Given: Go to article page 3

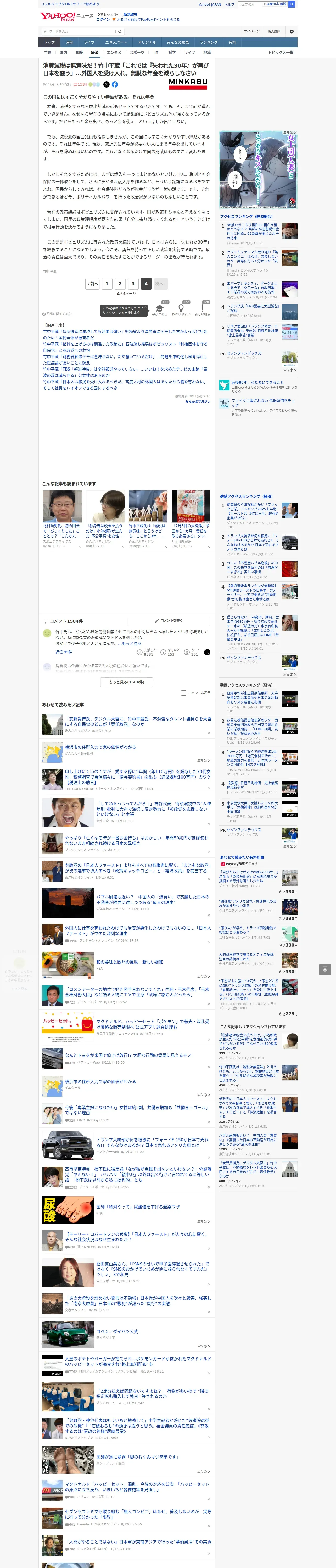Looking at the screenshot, I should [x=133, y=284].
